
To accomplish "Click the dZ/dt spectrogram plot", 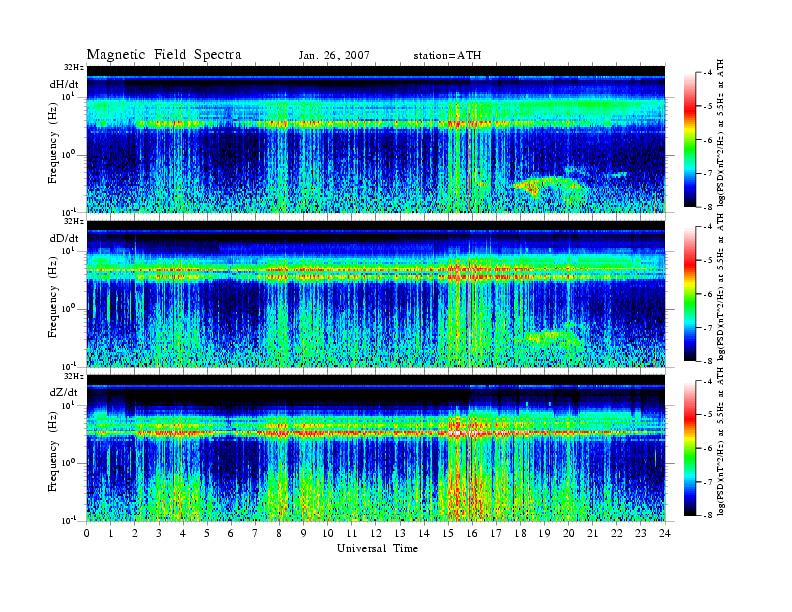I will [x=376, y=448].
